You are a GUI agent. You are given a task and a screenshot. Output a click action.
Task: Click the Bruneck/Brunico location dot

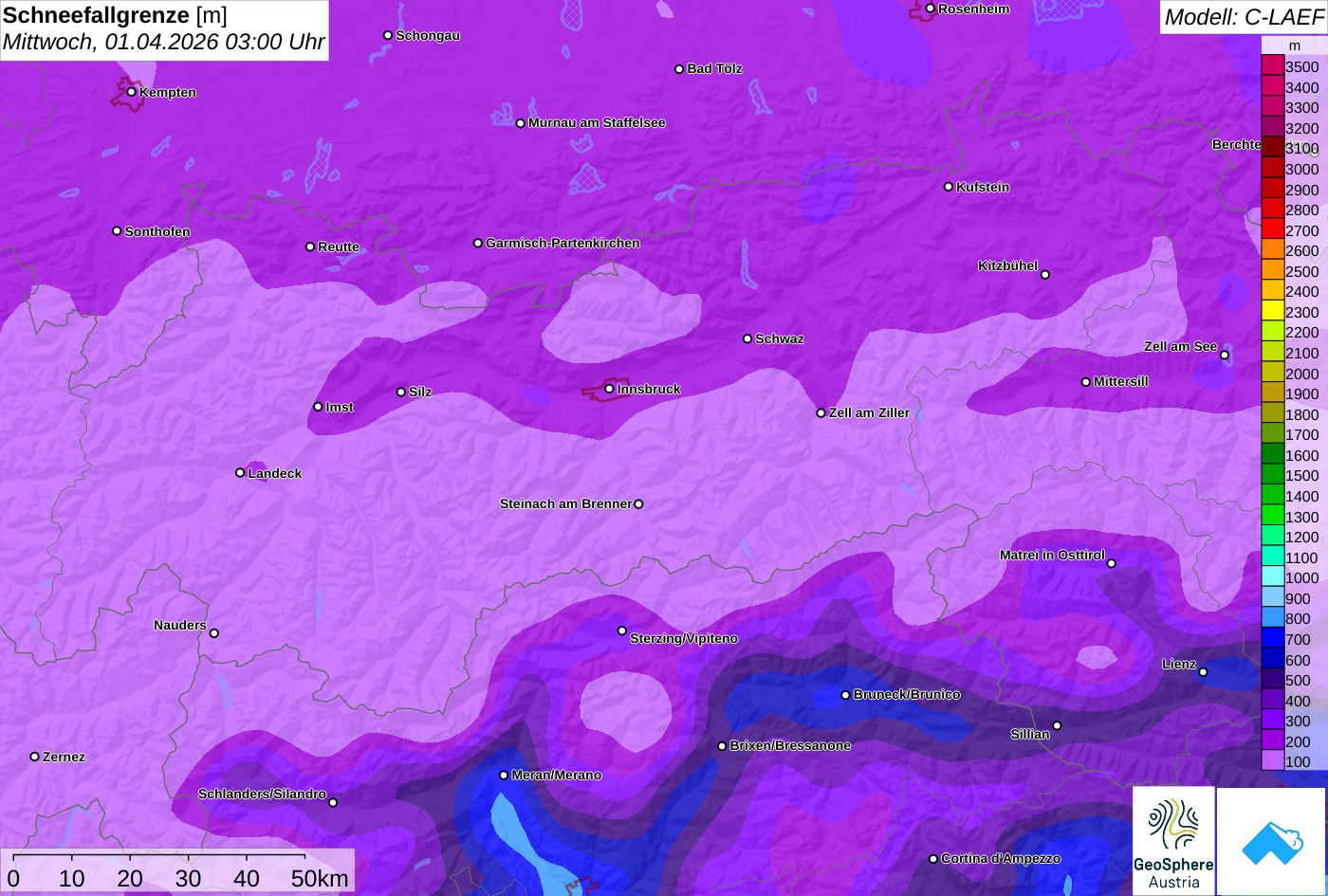pyautogui.click(x=845, y=695)
